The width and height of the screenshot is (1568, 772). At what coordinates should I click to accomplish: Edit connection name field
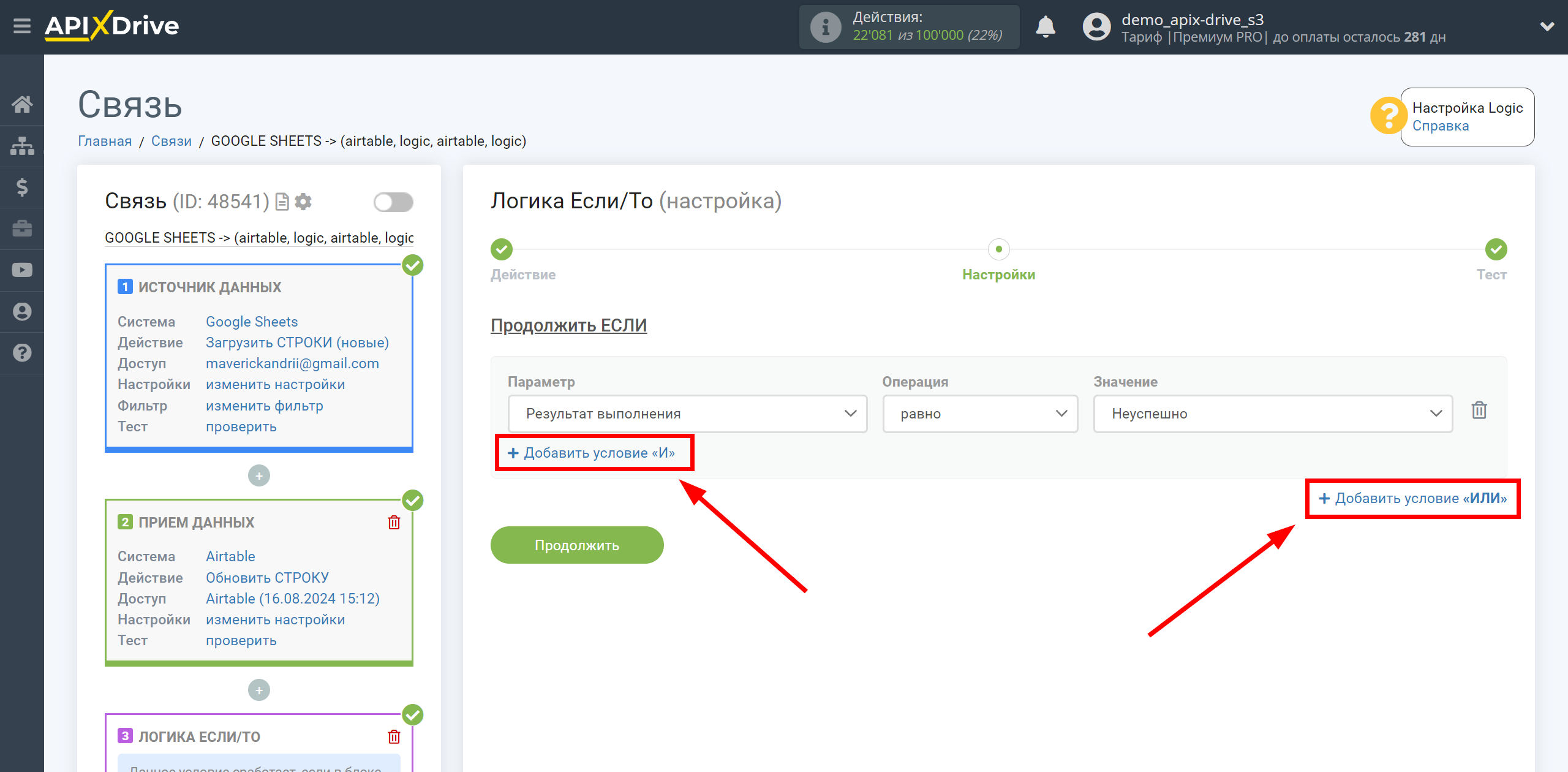pyautogui.click(x=259, y=238)
